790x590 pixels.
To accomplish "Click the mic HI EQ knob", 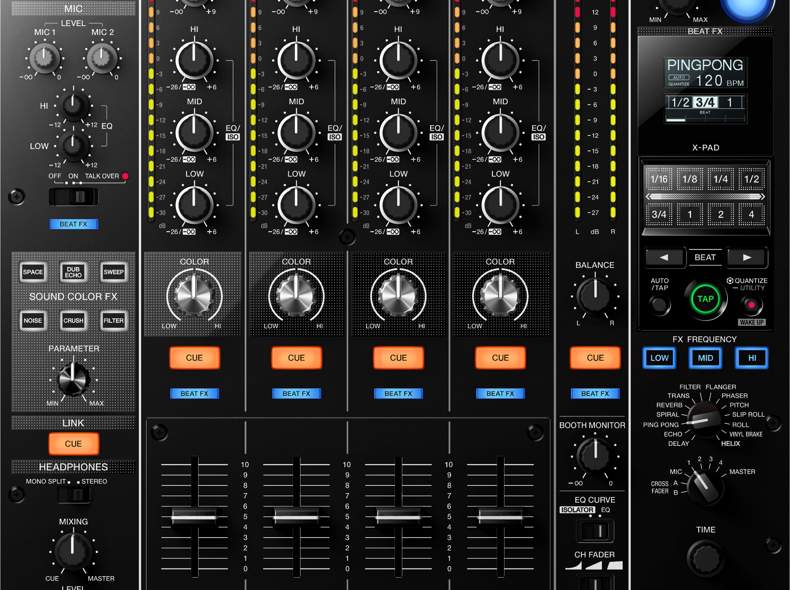I will 74,106.
